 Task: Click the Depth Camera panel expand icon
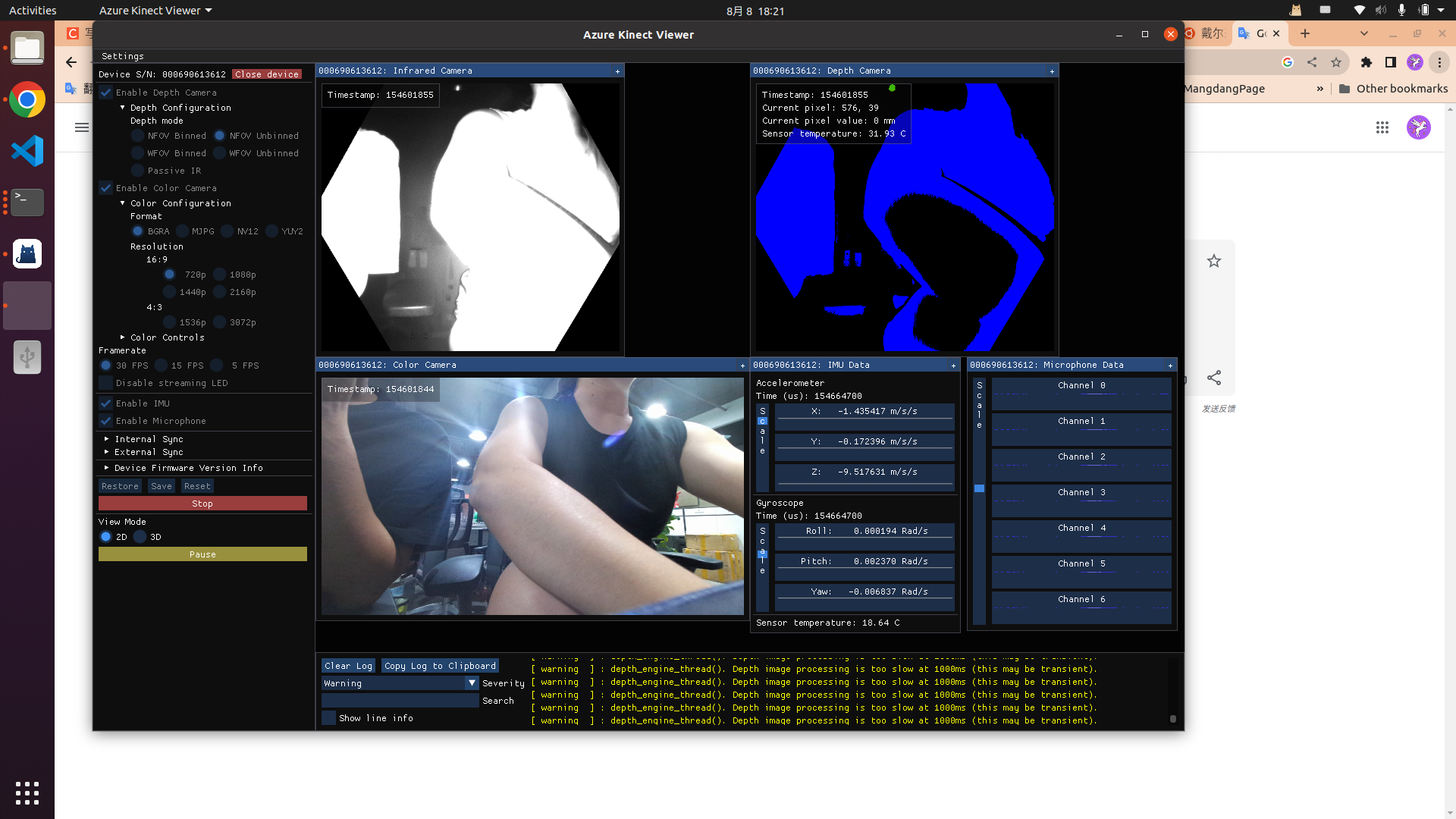[1052, 71]
